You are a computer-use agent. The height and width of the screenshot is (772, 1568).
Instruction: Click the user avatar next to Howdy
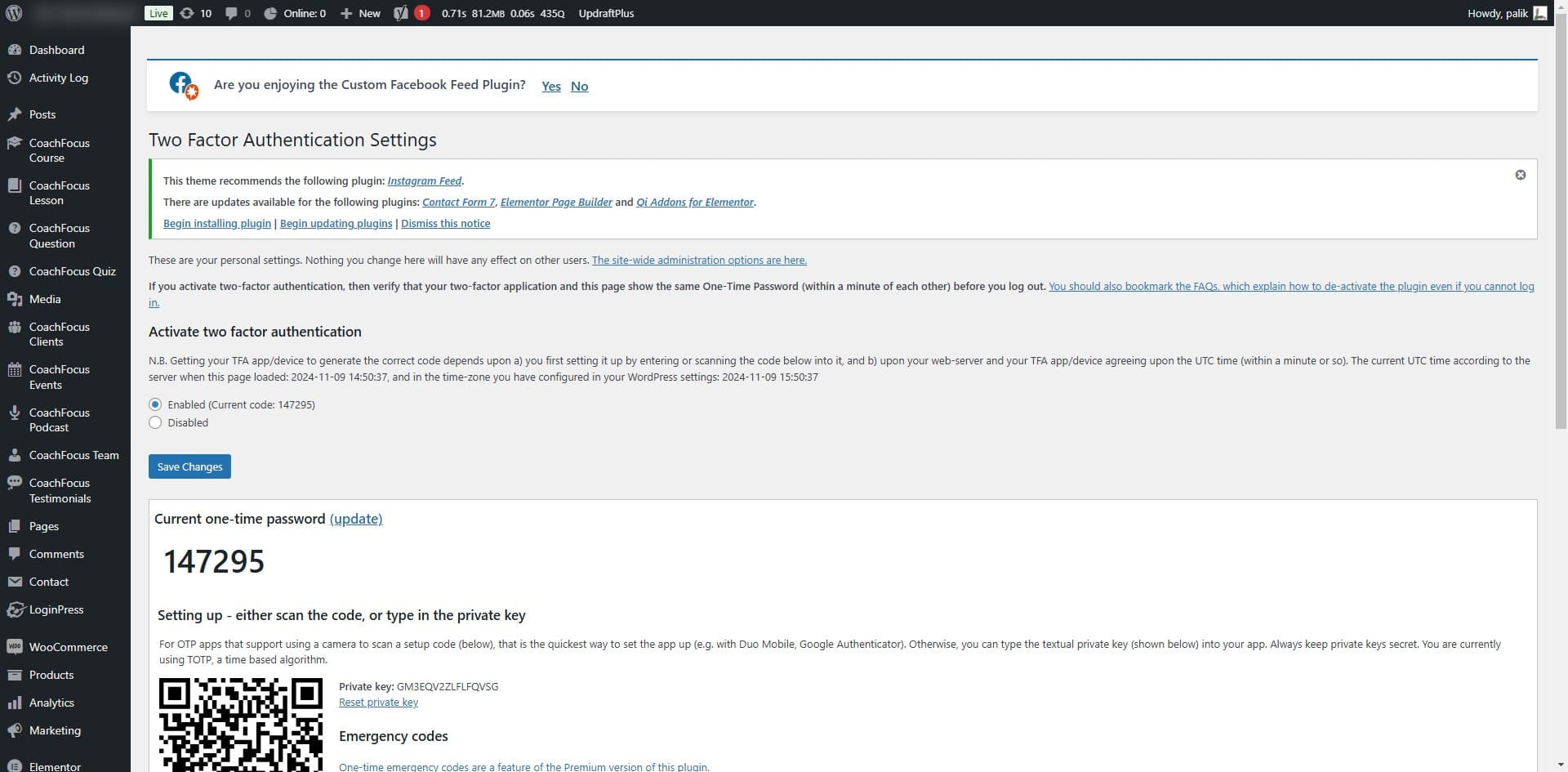(x=1539, y=13)
